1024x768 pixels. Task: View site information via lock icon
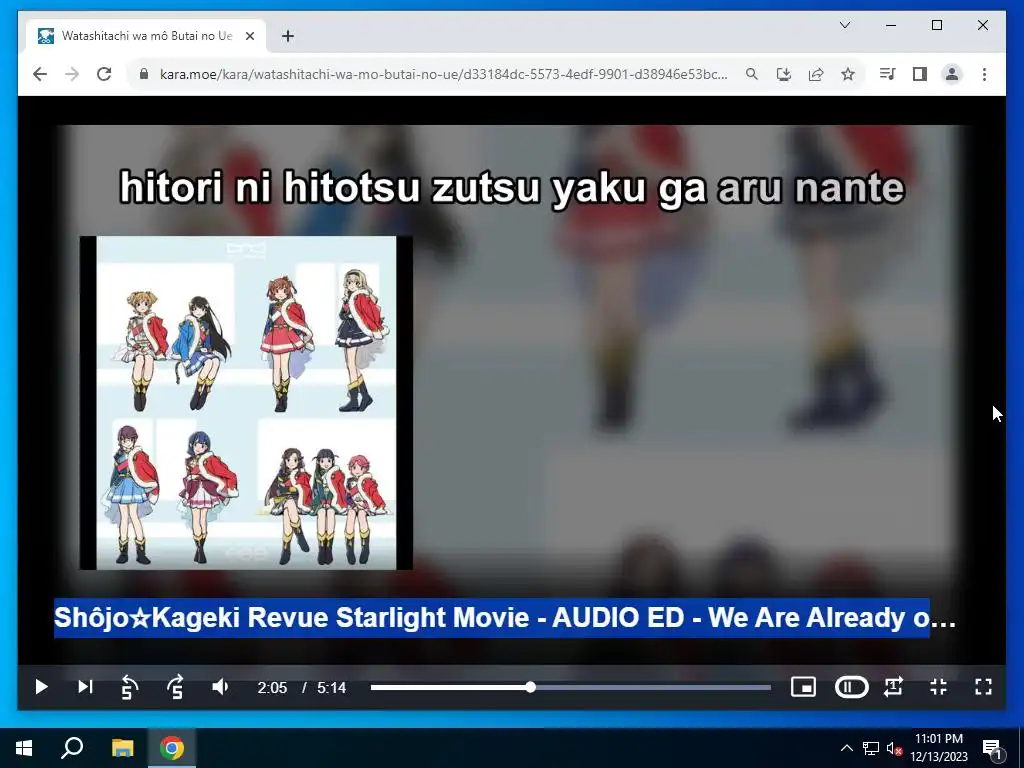click(144, 74)
